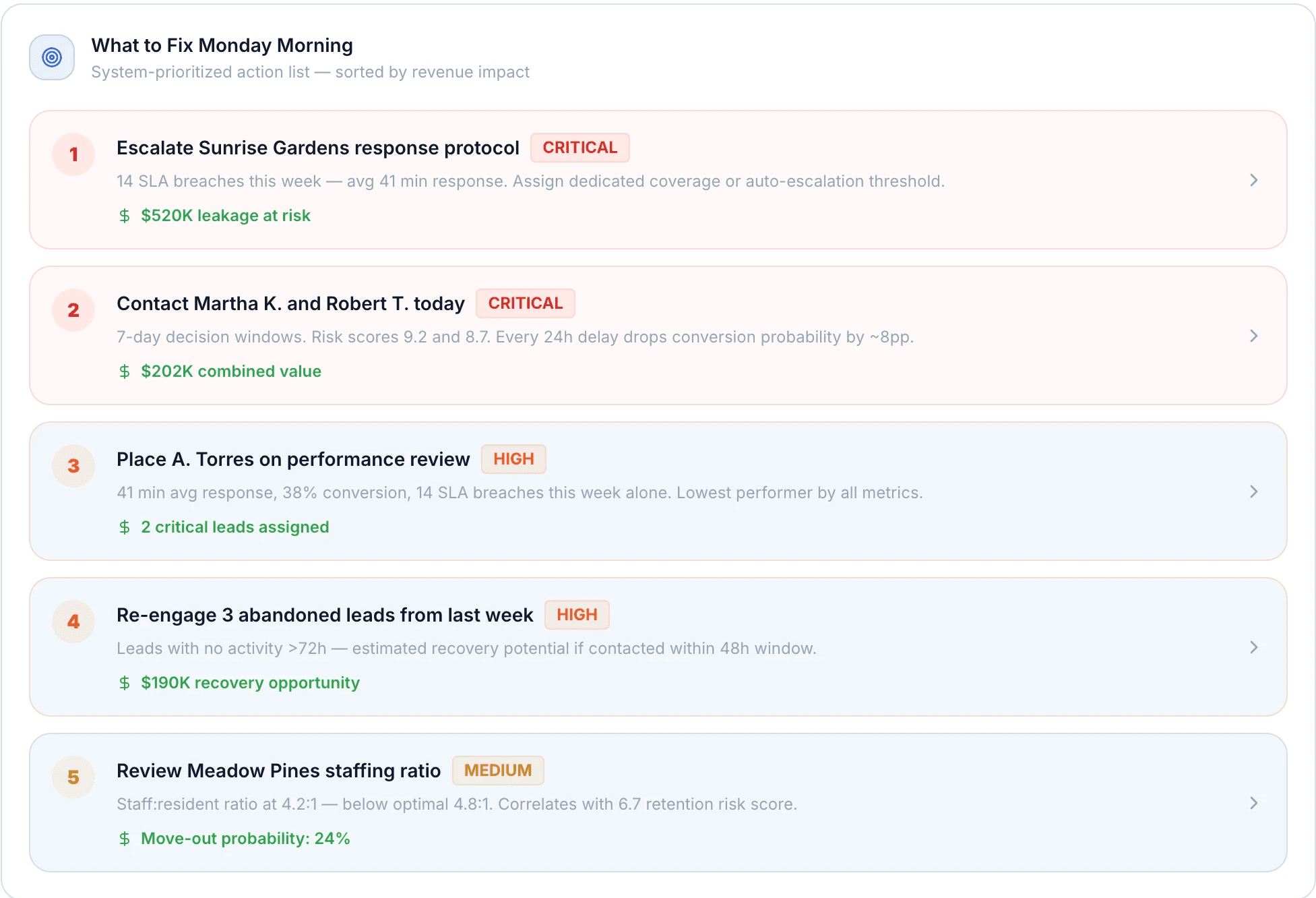Expand the Meadow Pines staffing ratio chevron
This screenshot has width=1316, height=898.
(1253, 803)
